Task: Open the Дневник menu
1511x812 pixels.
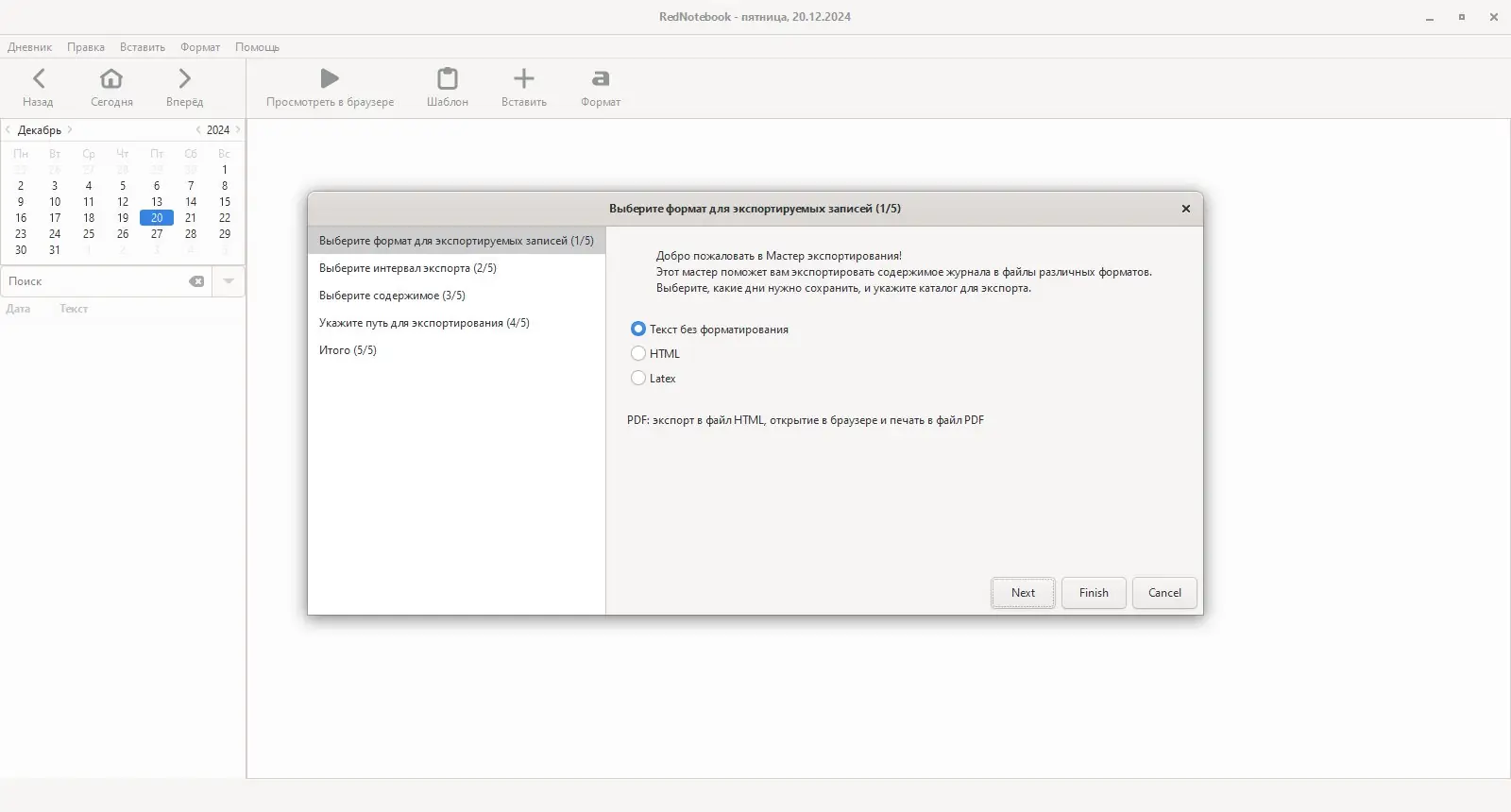Action: [30, 47]
